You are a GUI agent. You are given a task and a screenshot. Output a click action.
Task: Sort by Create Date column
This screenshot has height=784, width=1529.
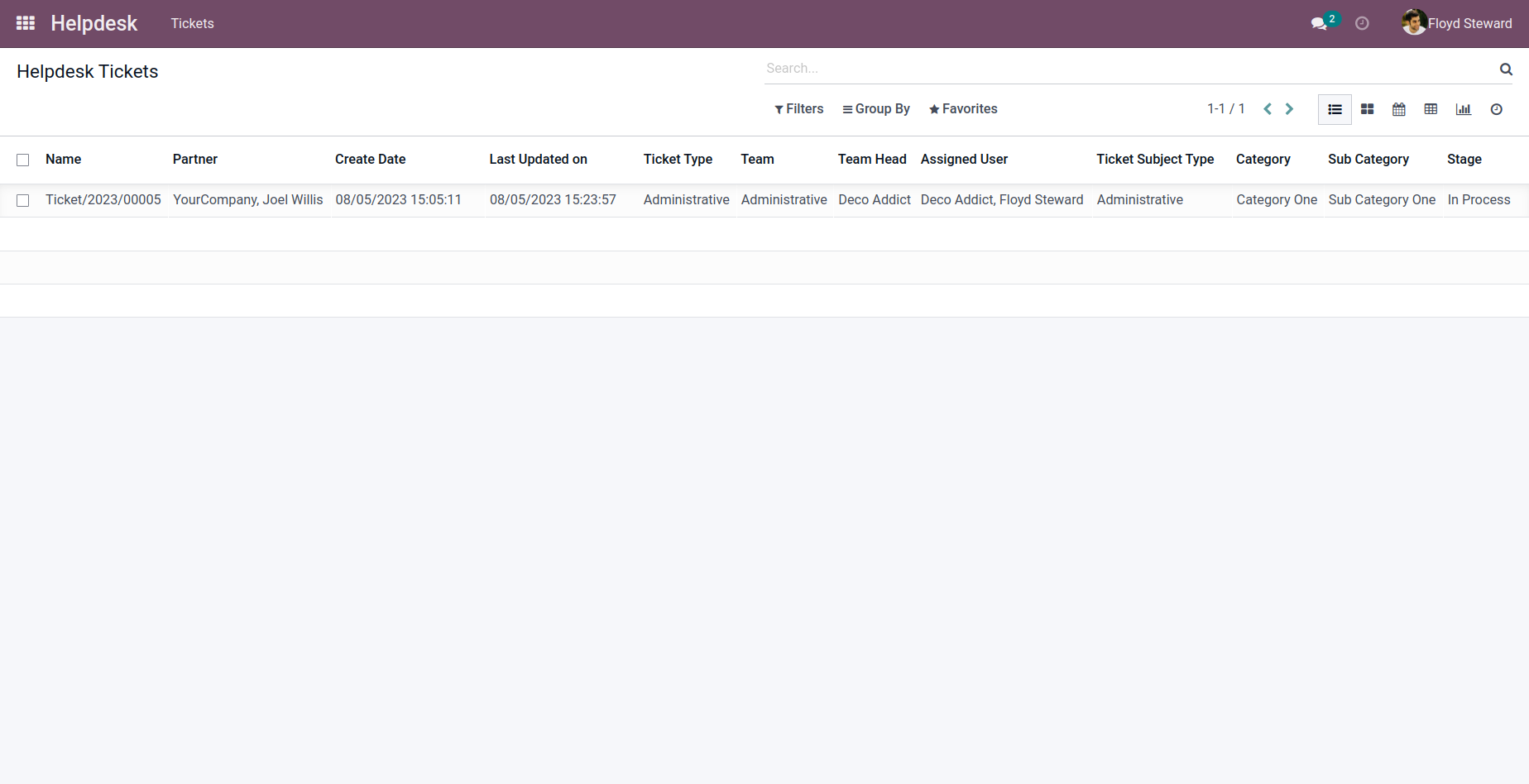click(371, 160)
